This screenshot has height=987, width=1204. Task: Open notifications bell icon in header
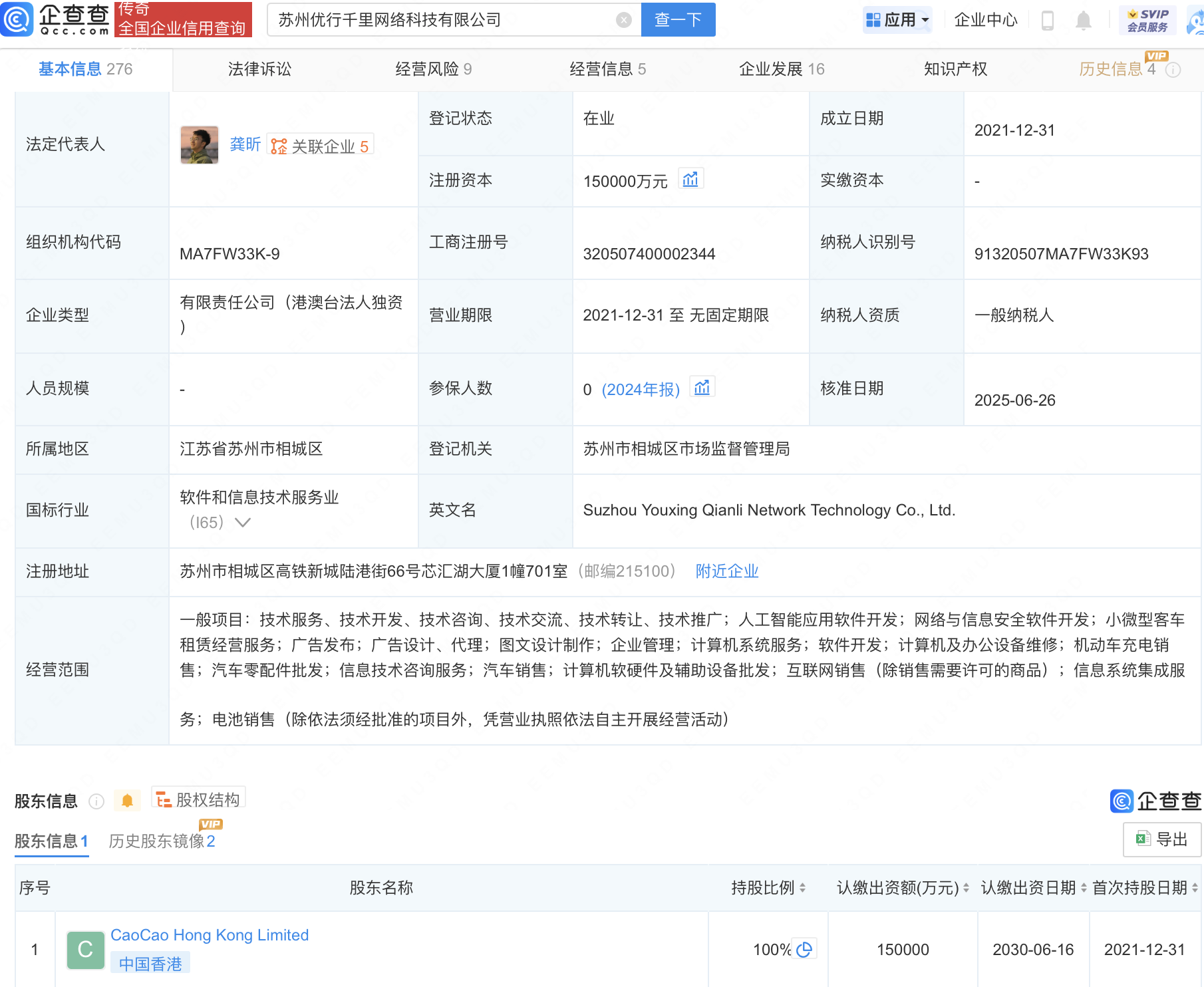coord(1084,21)
